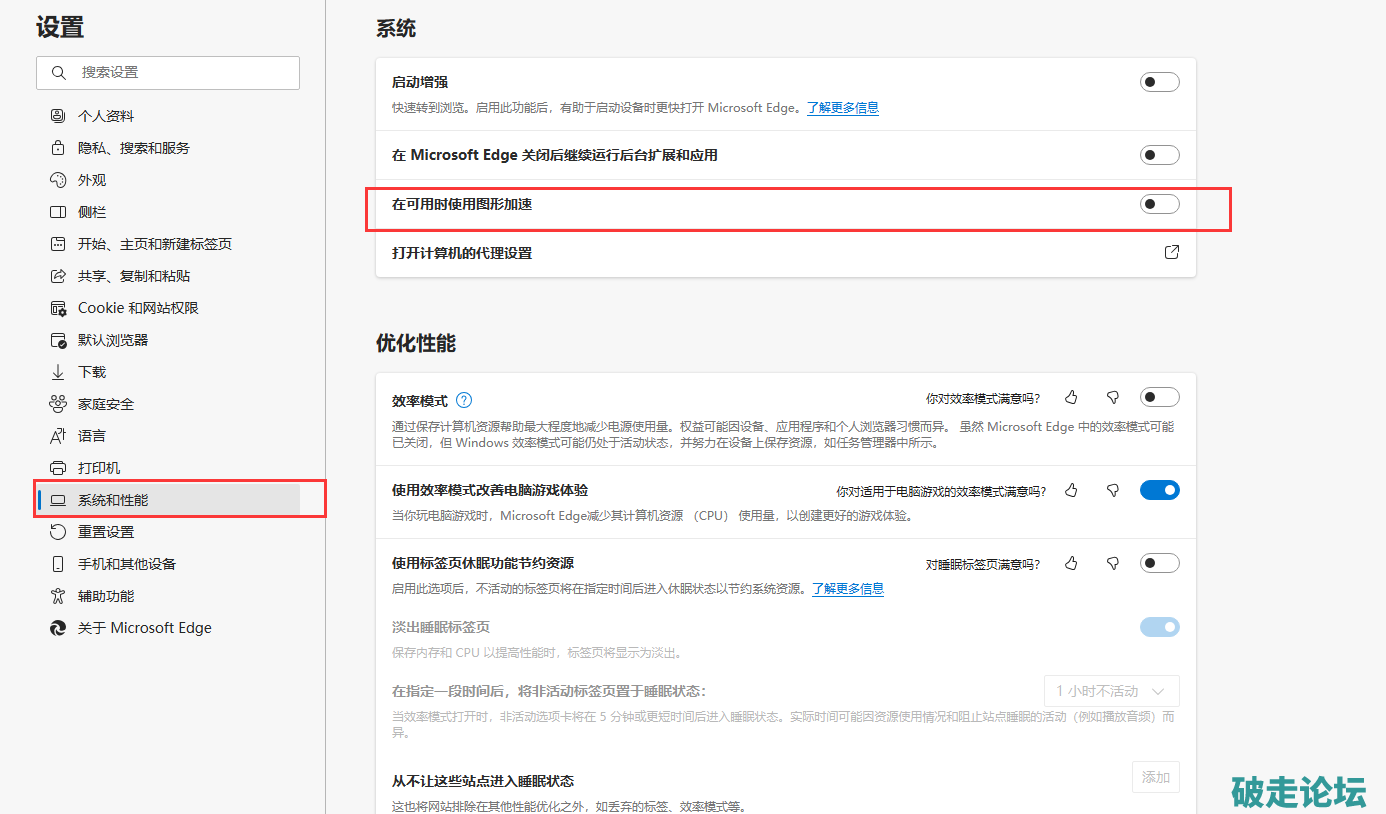Select 下载 in the settings sidebar

(x=92, y=372)
